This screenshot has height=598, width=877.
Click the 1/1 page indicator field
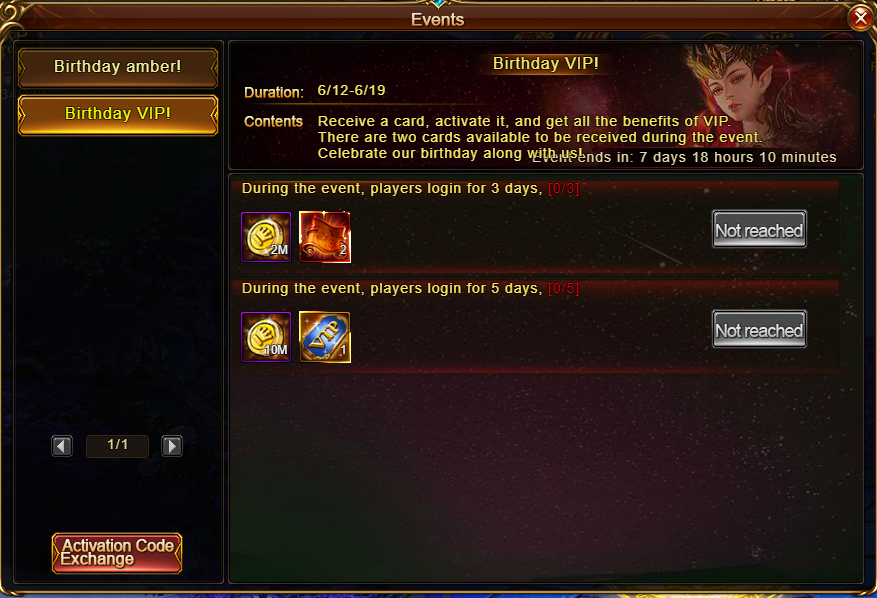pyautogui.click(x=117, y=446)
